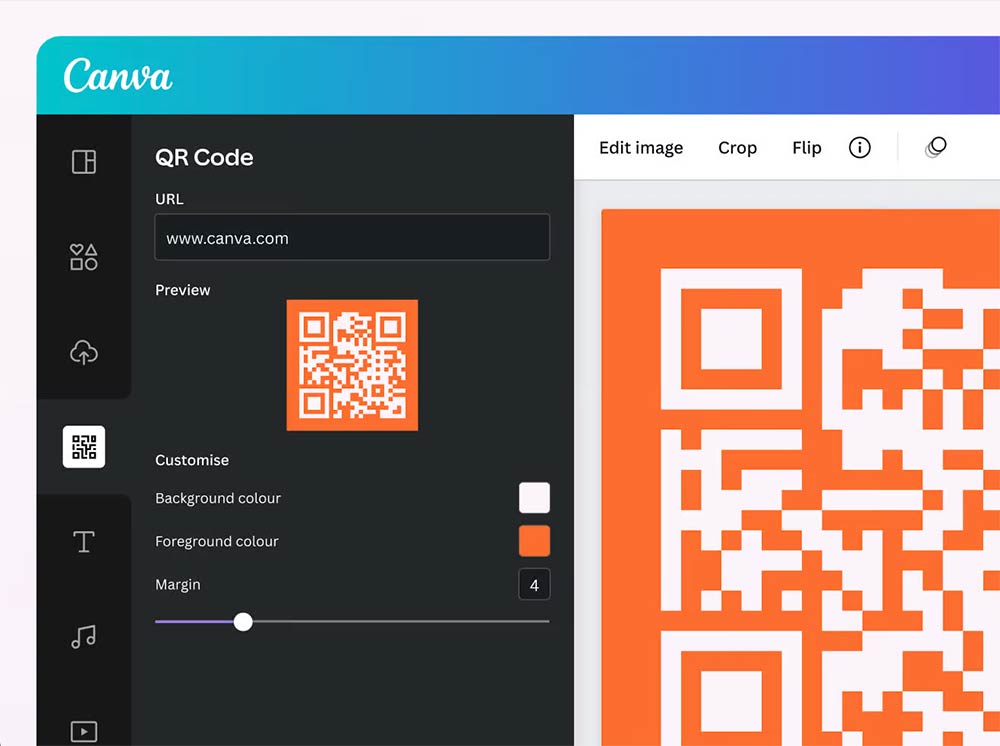Choose Flip from the toolbar
The width and height of the screenshot is (1000, 746).
pos(807,148)
